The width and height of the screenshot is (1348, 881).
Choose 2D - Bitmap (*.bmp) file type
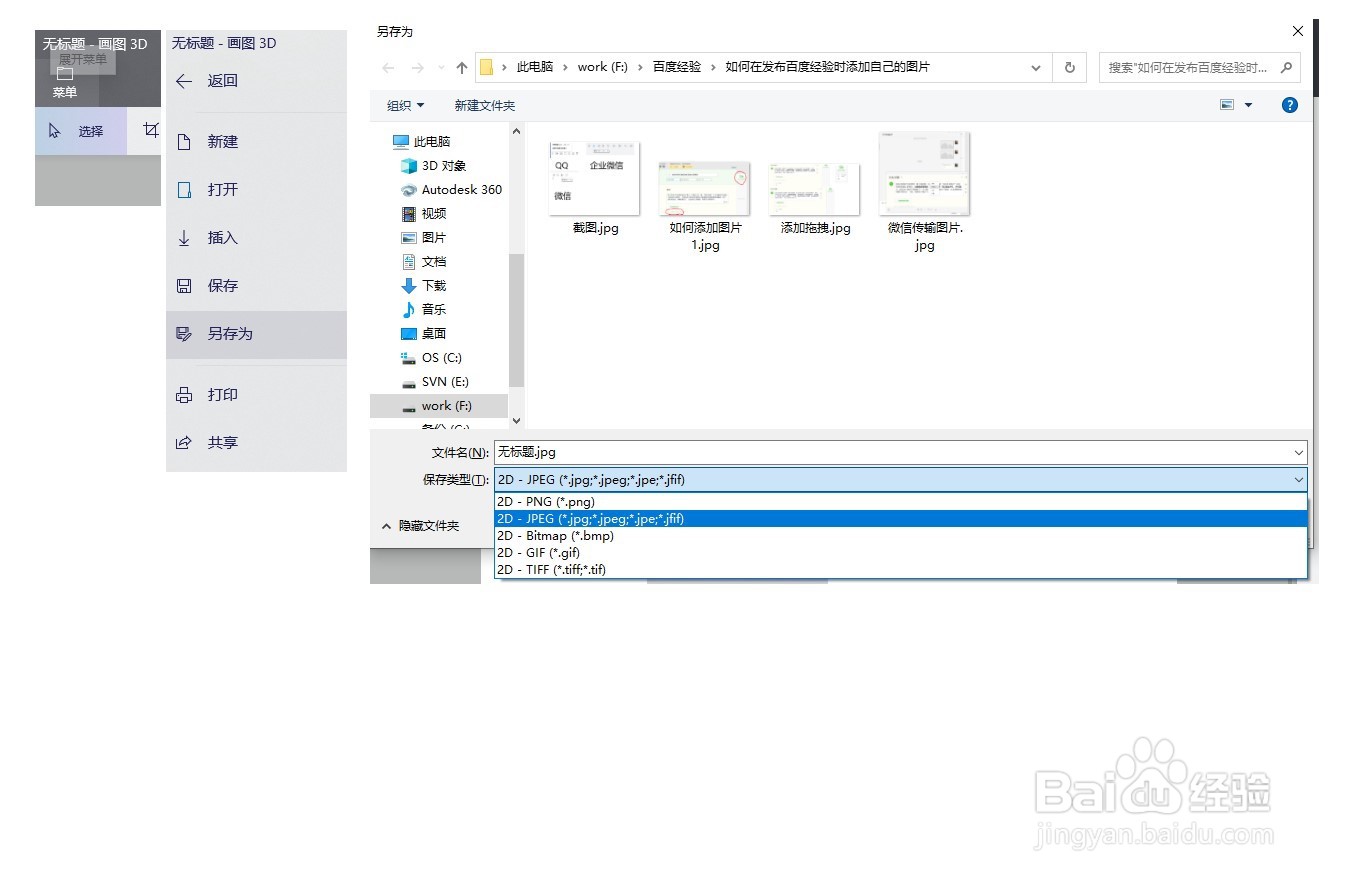[901, 536]
